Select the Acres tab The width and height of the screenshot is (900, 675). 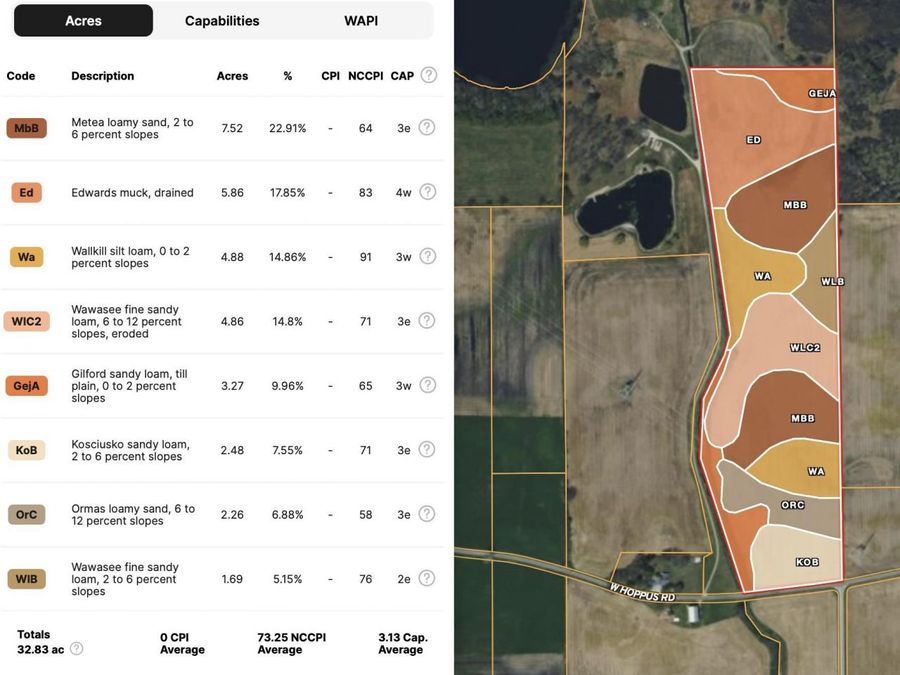coord(83,21)
